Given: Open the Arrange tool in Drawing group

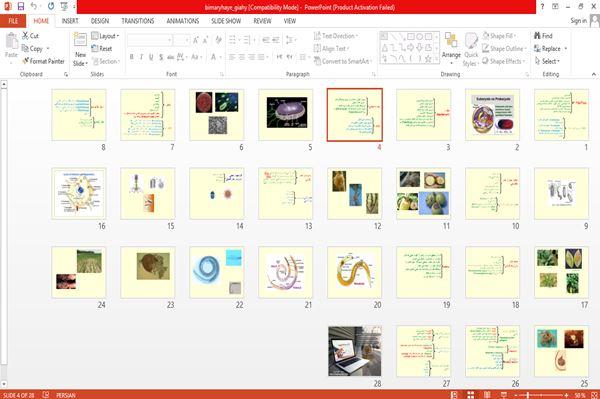Looking at the screenshot, I should point(451,45).
